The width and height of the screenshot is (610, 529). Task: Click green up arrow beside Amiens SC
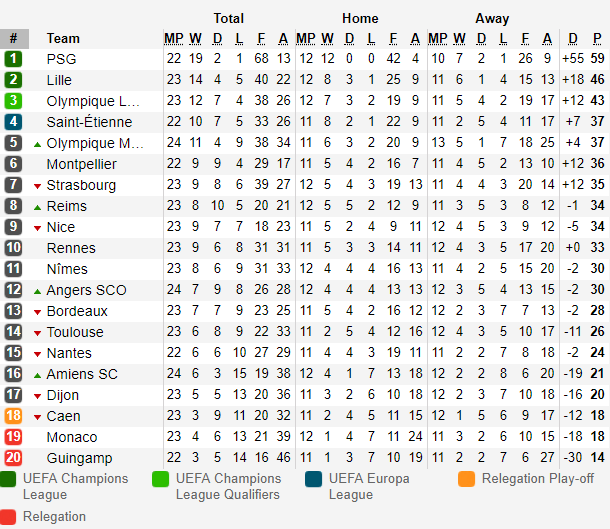pos(37,375)
